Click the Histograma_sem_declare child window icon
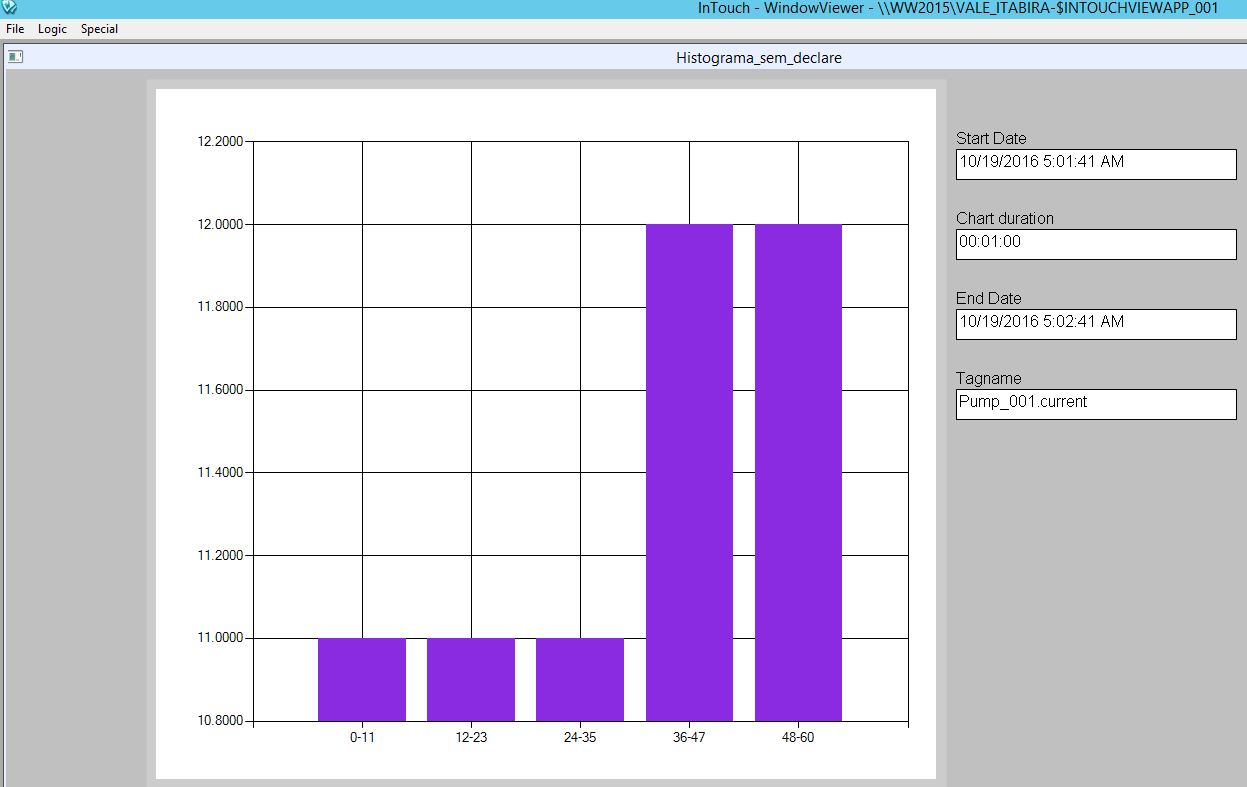 point(15,57)
